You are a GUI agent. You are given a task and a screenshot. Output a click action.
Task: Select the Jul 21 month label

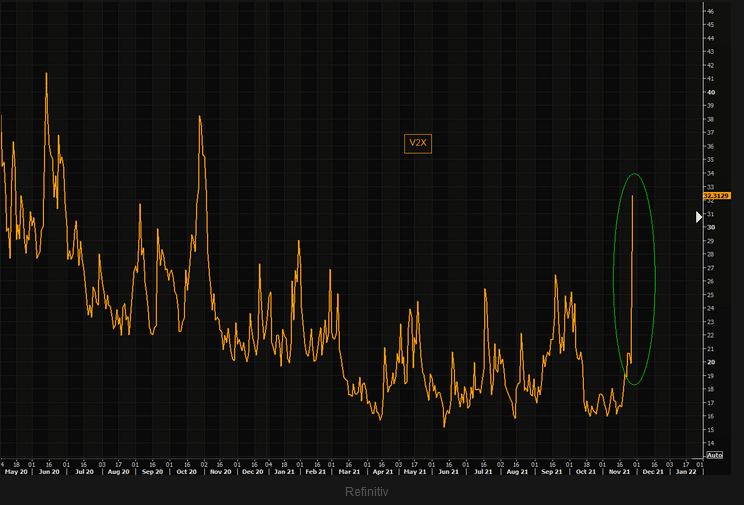pyautogui.click(x=483, y=472)
